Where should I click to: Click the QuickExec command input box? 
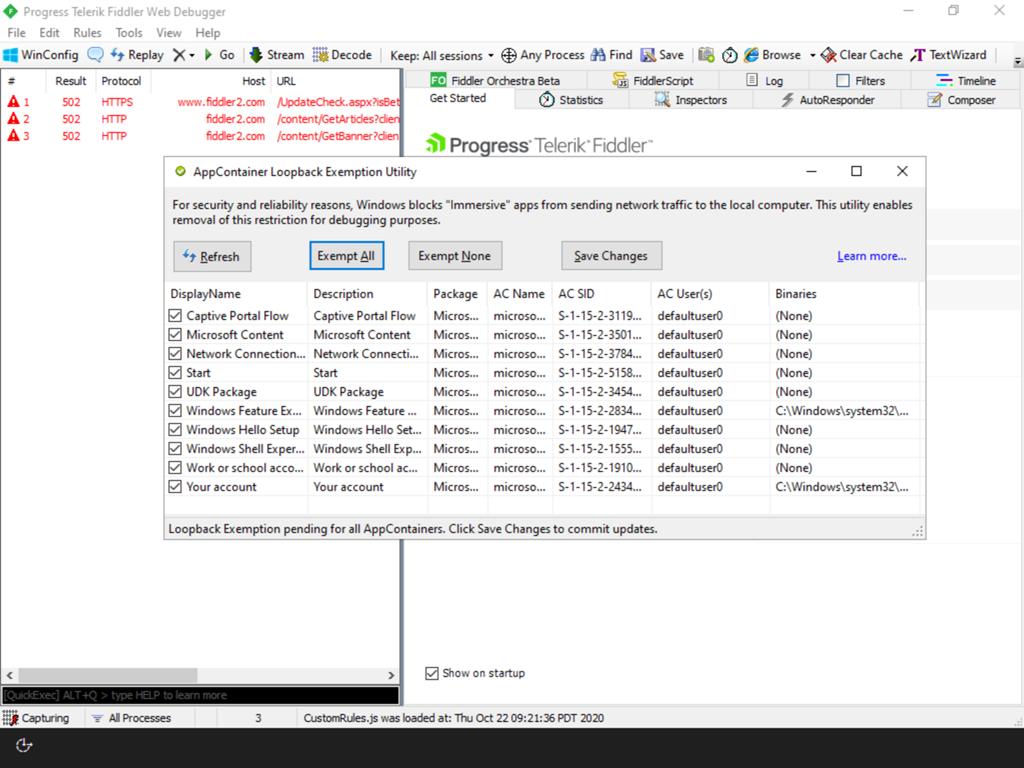(x=200, y=695)
